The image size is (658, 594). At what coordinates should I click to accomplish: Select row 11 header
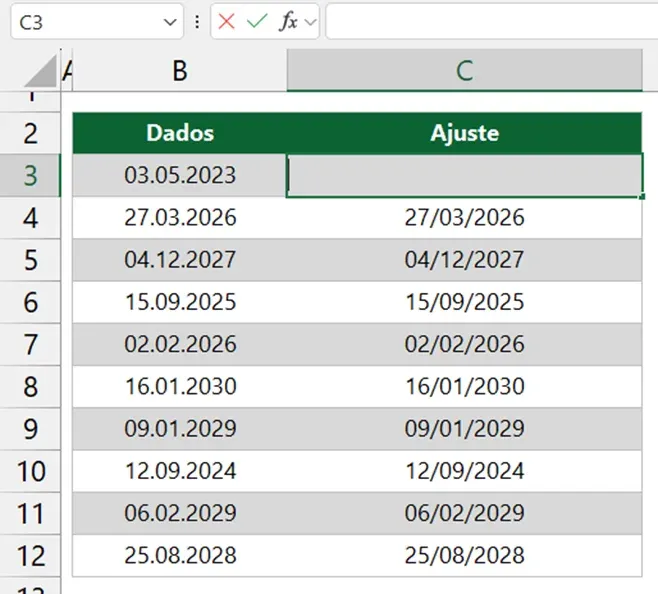pyautogui.click(x=30, y=513)
